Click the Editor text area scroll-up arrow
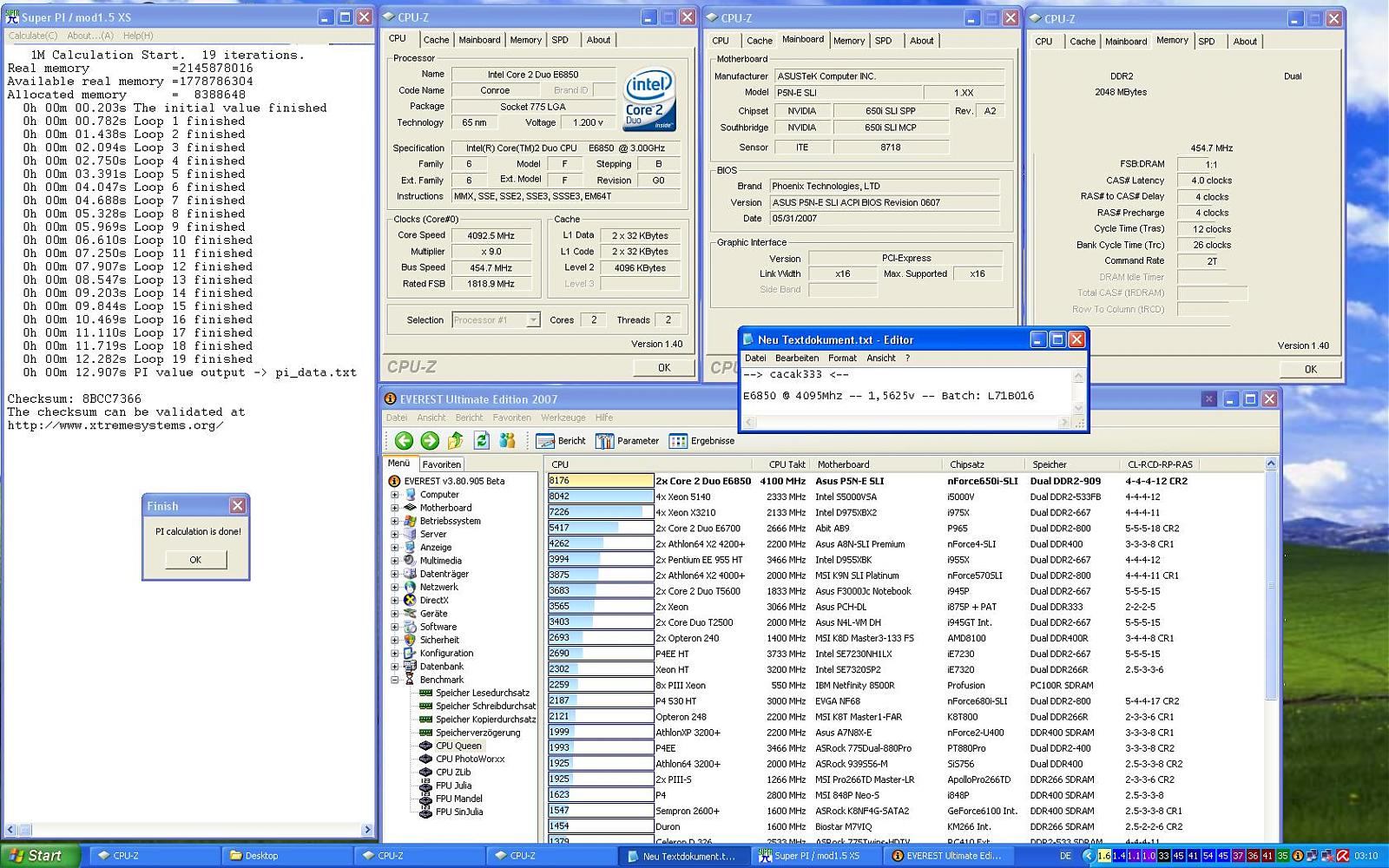1389x868 pixels. [x=1079, y=376]
